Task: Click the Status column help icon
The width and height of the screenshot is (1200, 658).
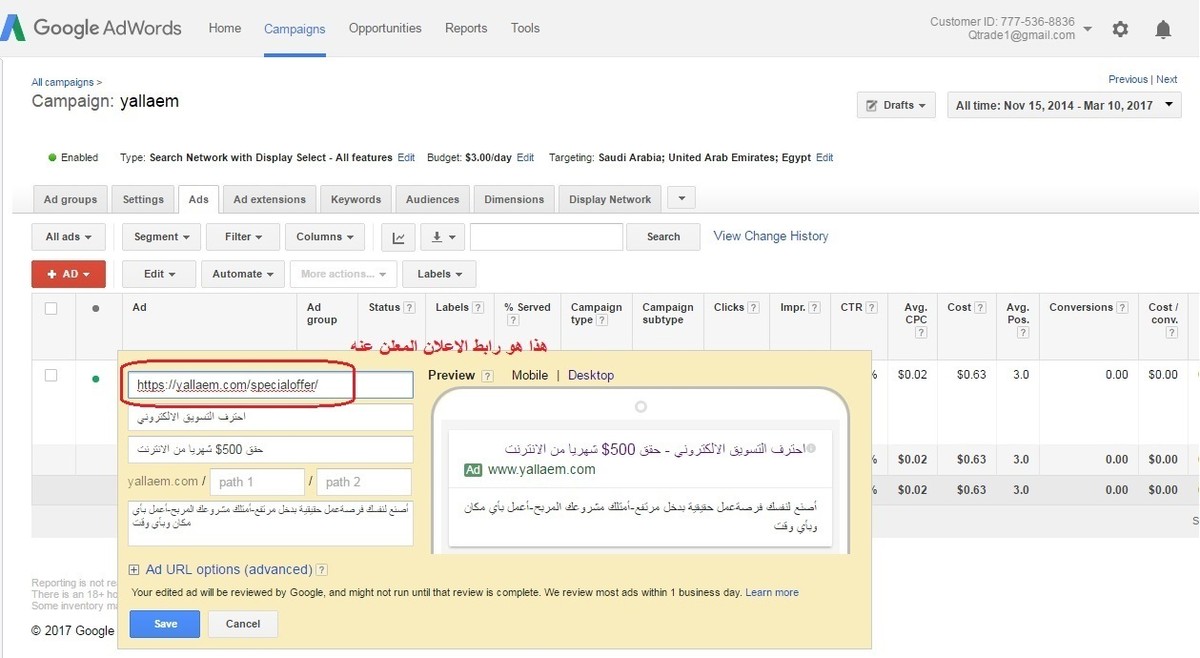Action: pyautogui.click(x=409, y=308)
